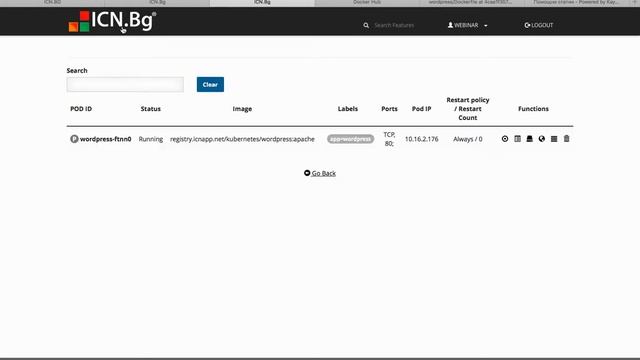
Task: Click the 'TCP, 80;' ports cell
Action: tap(389, 139)
